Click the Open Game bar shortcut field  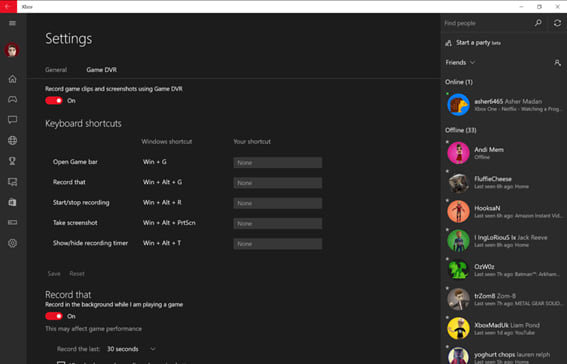277,163
